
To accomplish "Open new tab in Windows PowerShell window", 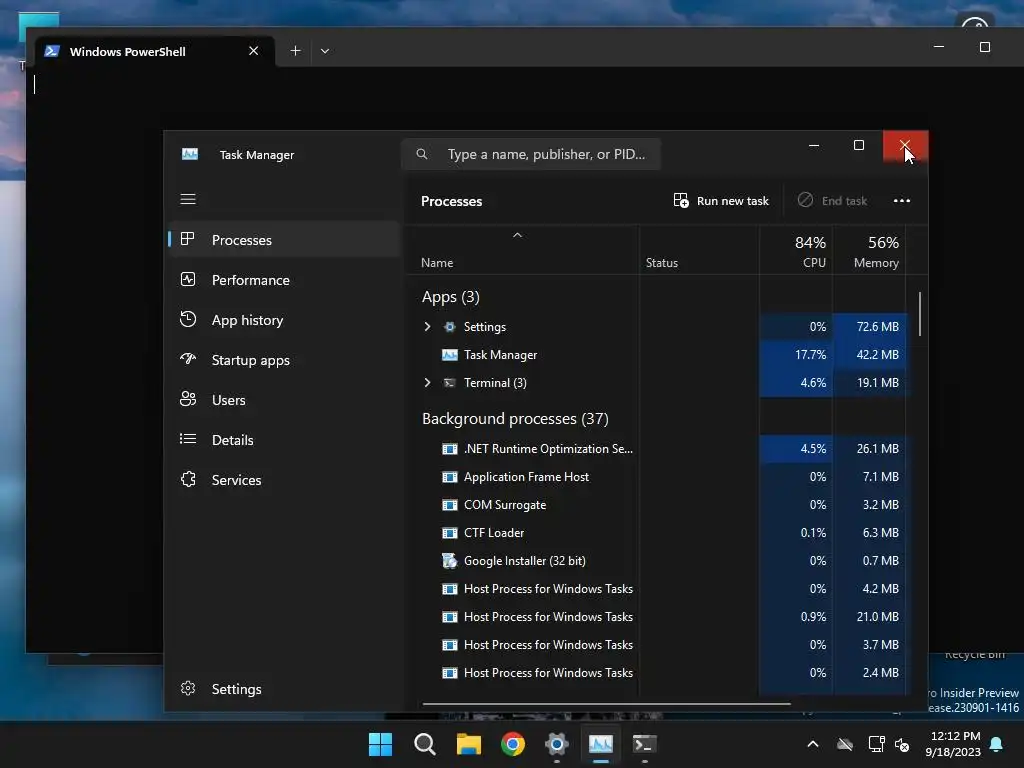I will pyautogui.click(x=295, y=51).
